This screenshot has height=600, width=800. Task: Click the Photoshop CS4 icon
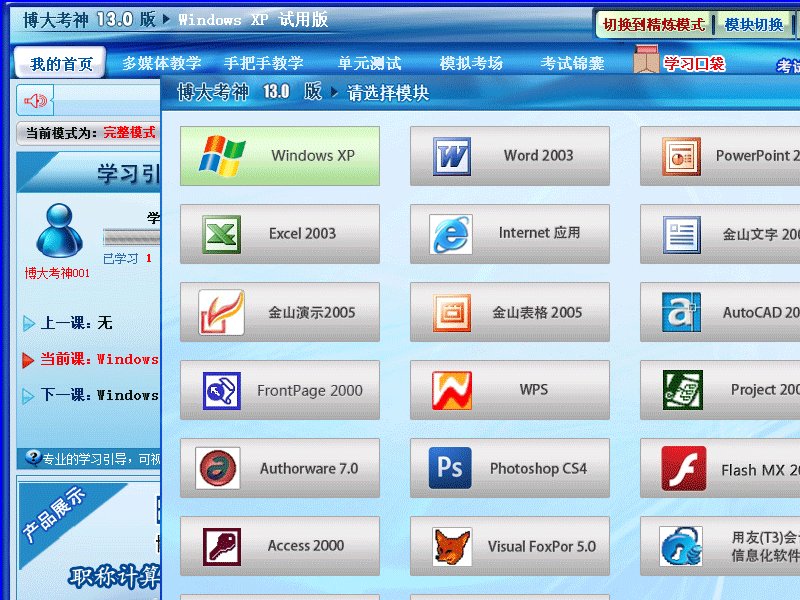[450, 468]
